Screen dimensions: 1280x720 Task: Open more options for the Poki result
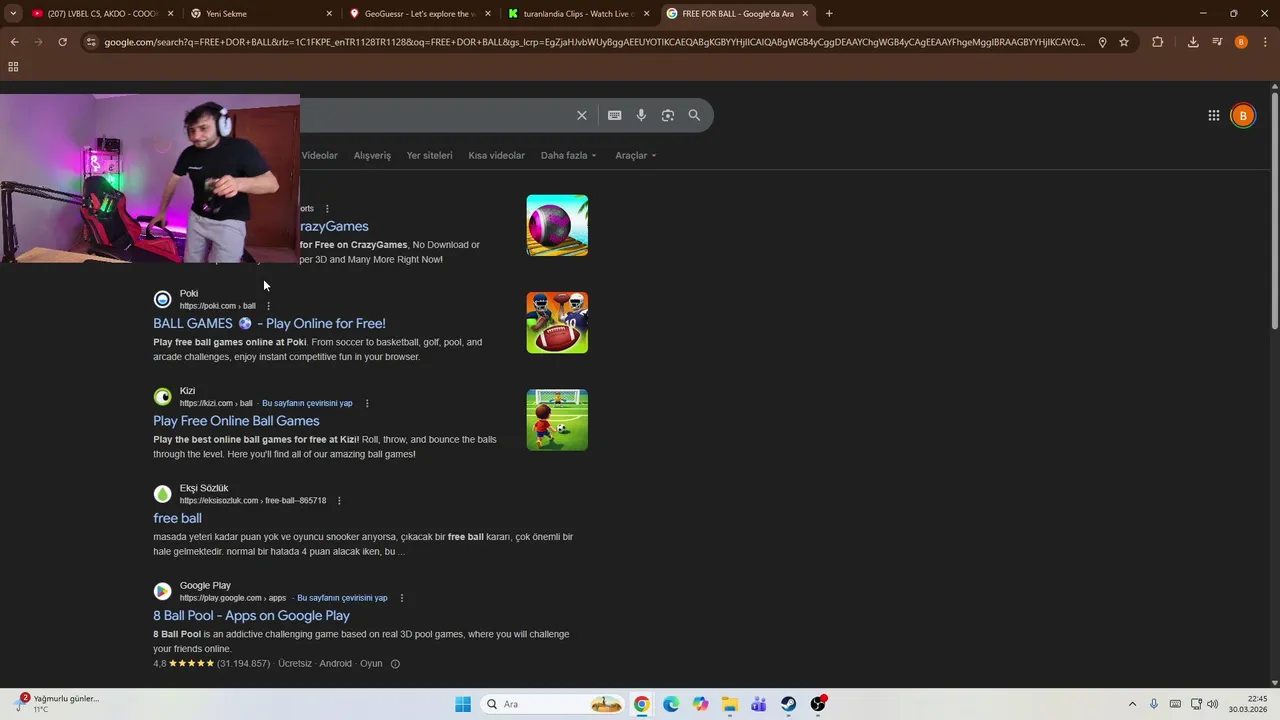(x=268, y=306)
